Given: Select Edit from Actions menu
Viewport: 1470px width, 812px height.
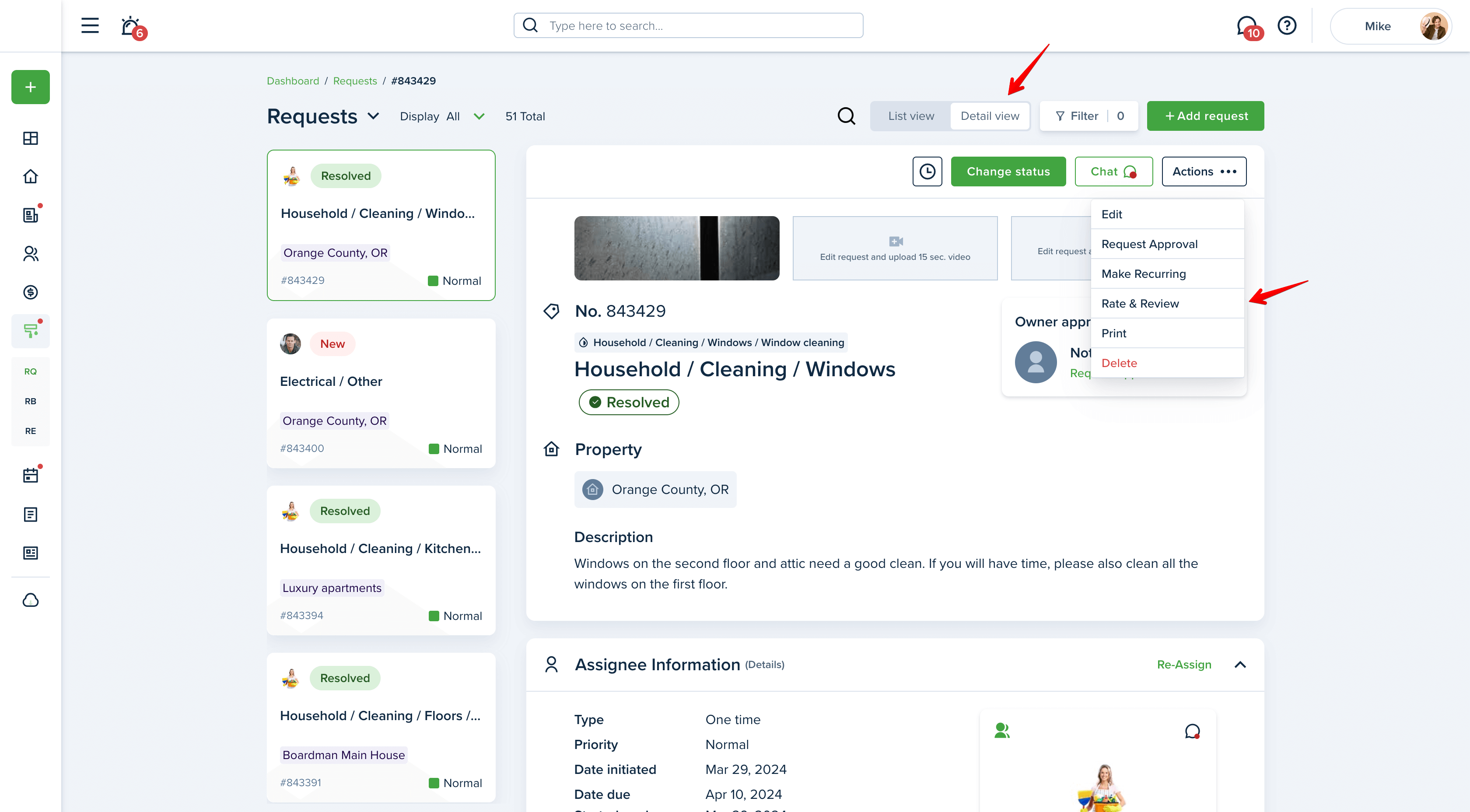Looking at the screenshot, I should pyautogui.click(x=1168, y=214).
